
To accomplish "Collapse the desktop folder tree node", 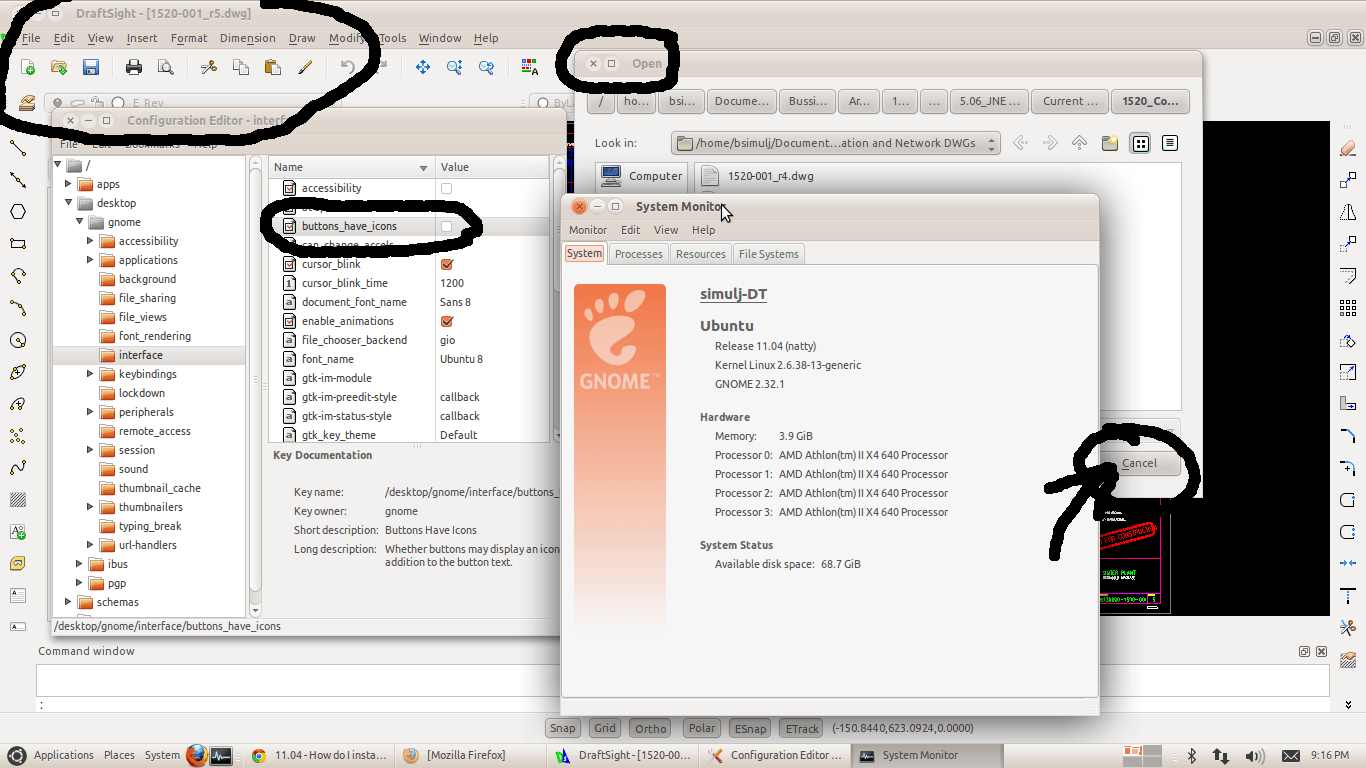I will [68, 203].
